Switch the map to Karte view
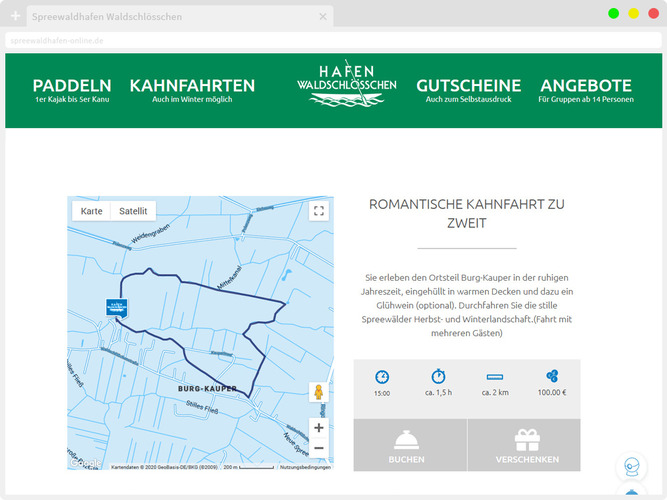667x500 pixels. (92, 211)
